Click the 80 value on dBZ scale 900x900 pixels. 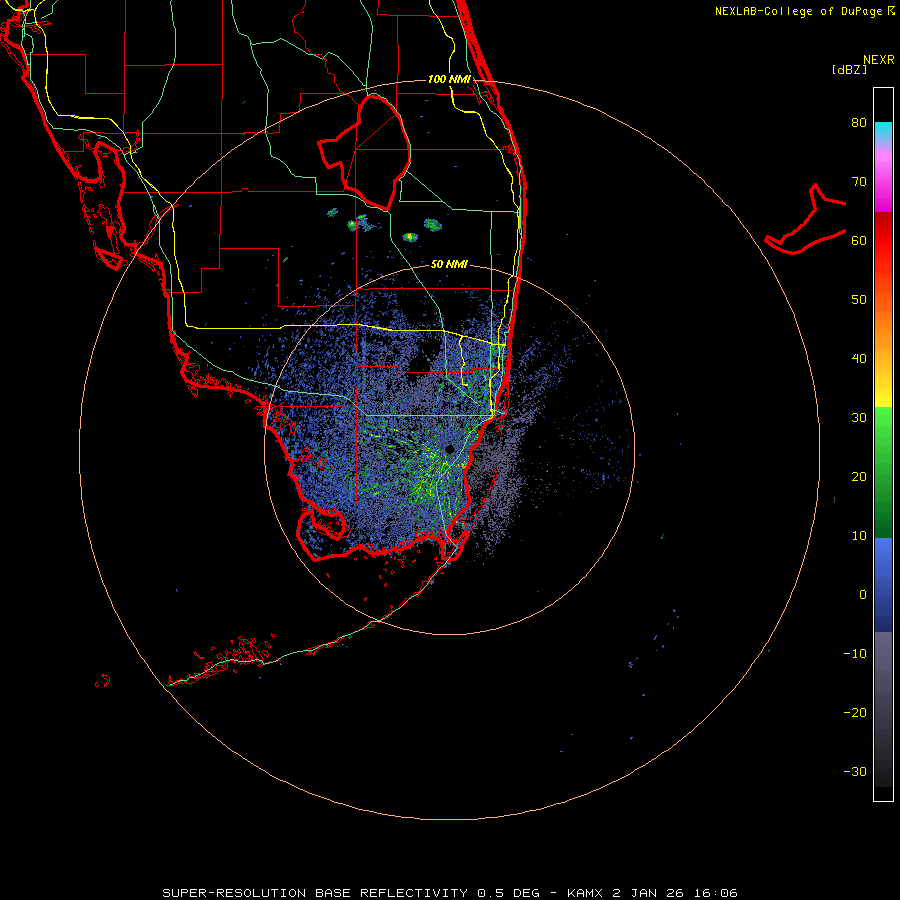pos(859,122)
